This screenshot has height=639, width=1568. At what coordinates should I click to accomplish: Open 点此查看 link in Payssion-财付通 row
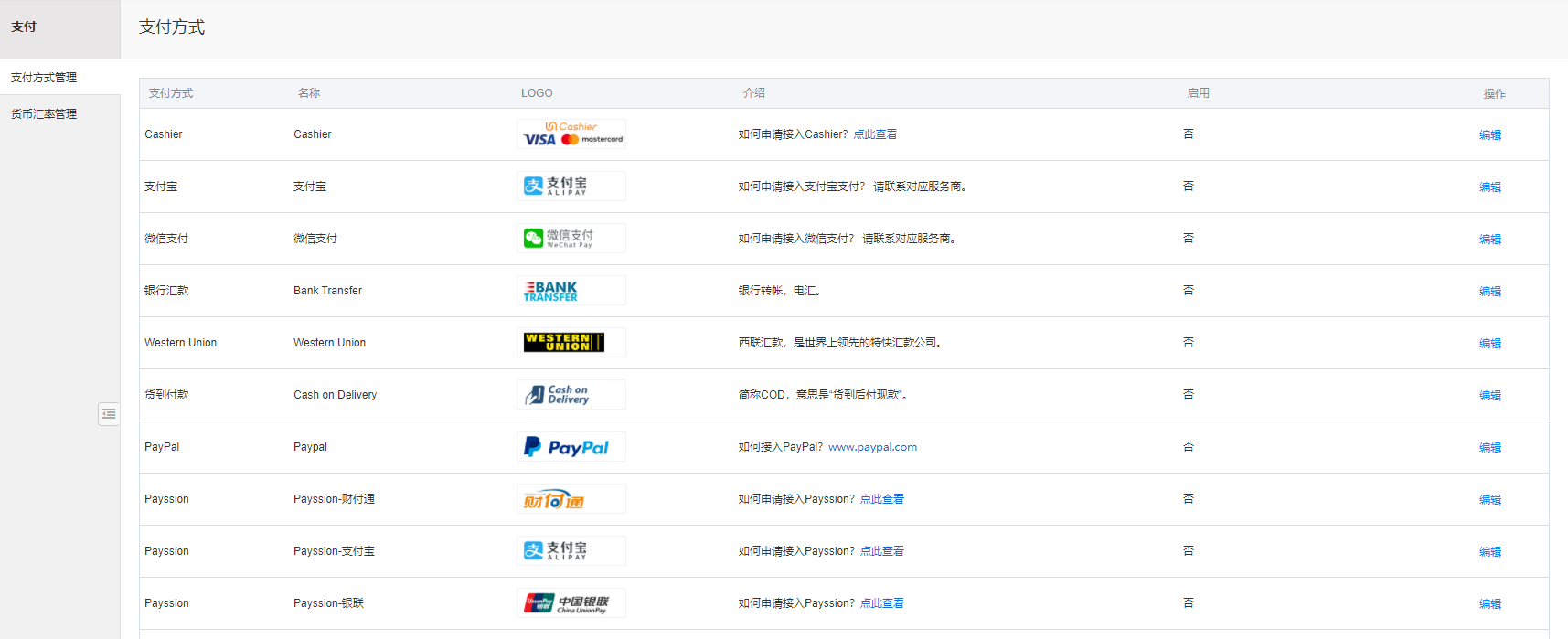tap(882, 499)
